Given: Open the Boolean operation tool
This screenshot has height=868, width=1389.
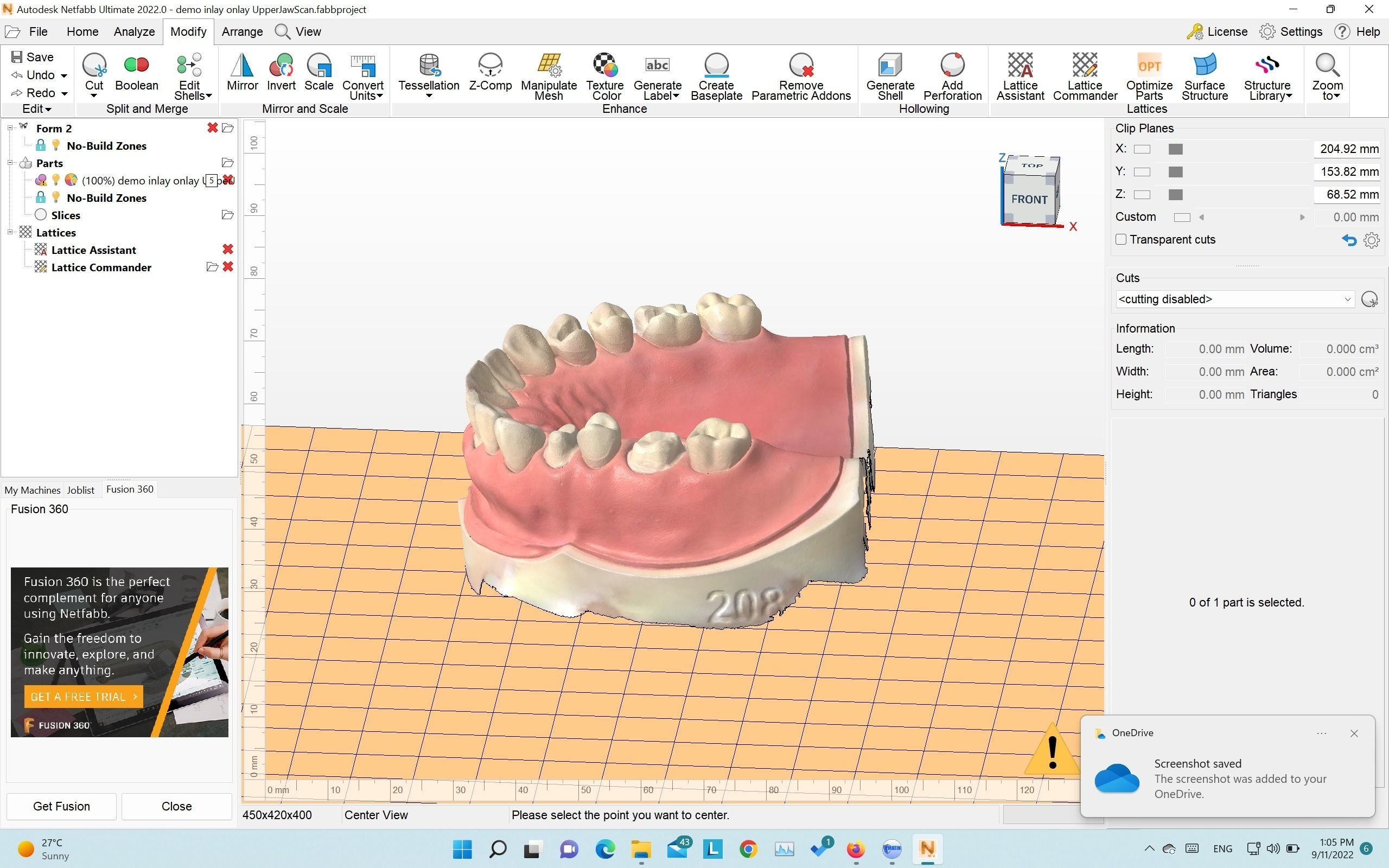Looking at the screenshot, I should (x=137, y=72).
